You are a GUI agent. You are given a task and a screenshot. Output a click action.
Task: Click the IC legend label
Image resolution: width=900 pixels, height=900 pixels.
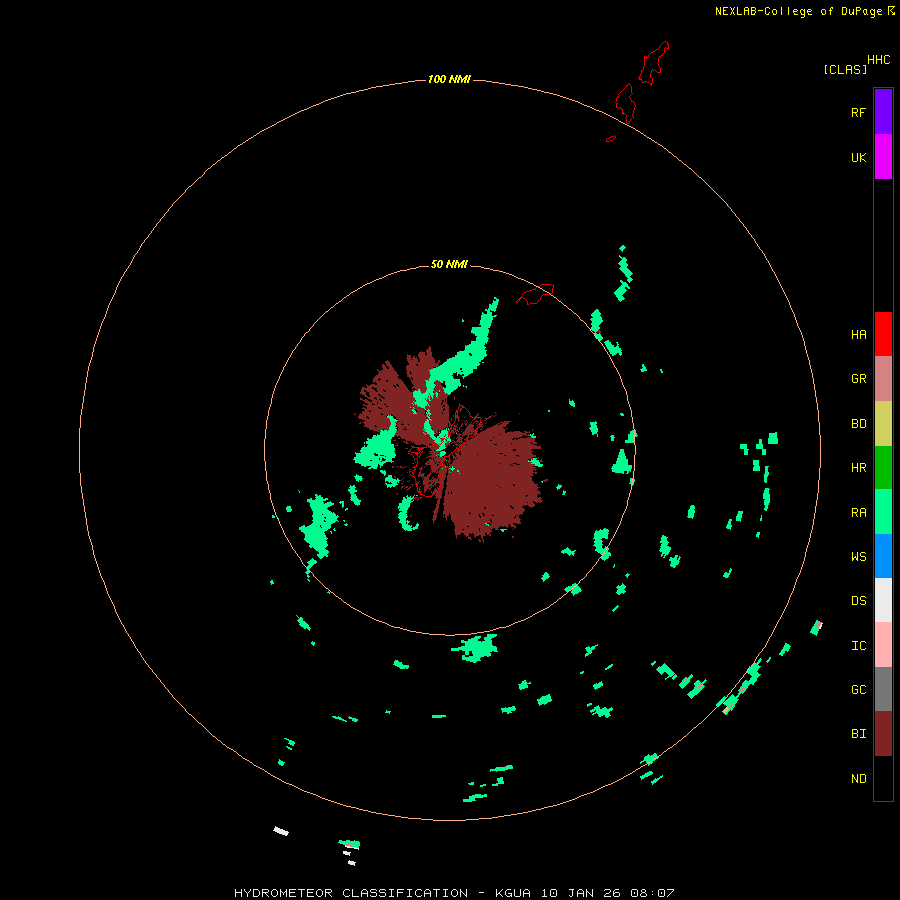[x=858, y=646]
